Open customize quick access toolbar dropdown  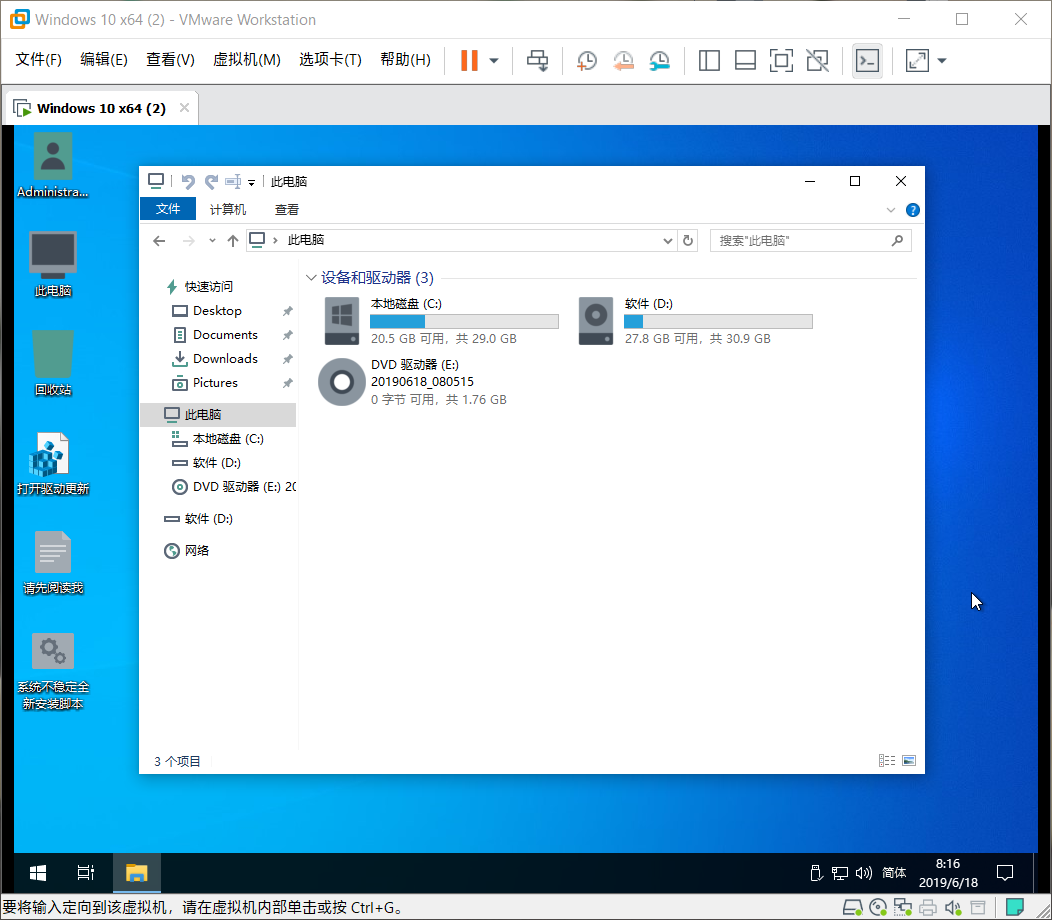pos(252,183)
